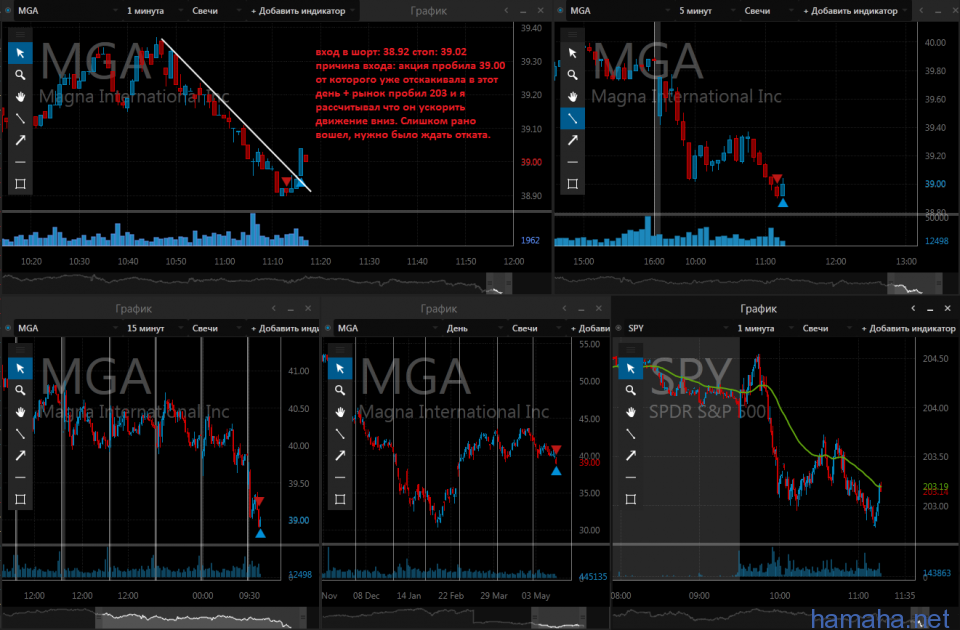
Task: Select rectangle tool in MGA daily chart
Action: [340, 499]
